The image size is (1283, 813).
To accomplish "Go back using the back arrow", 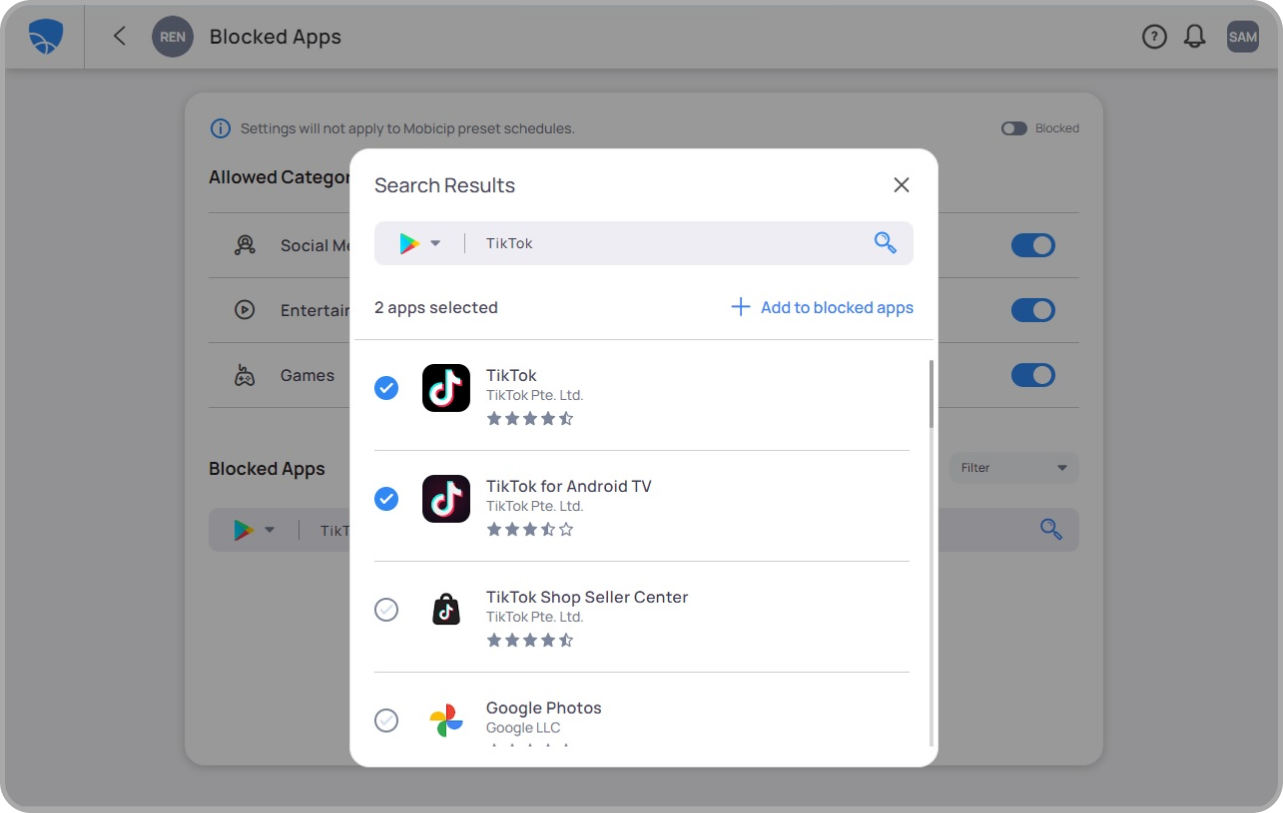I will pyautogui.click(x=119, y=36).
